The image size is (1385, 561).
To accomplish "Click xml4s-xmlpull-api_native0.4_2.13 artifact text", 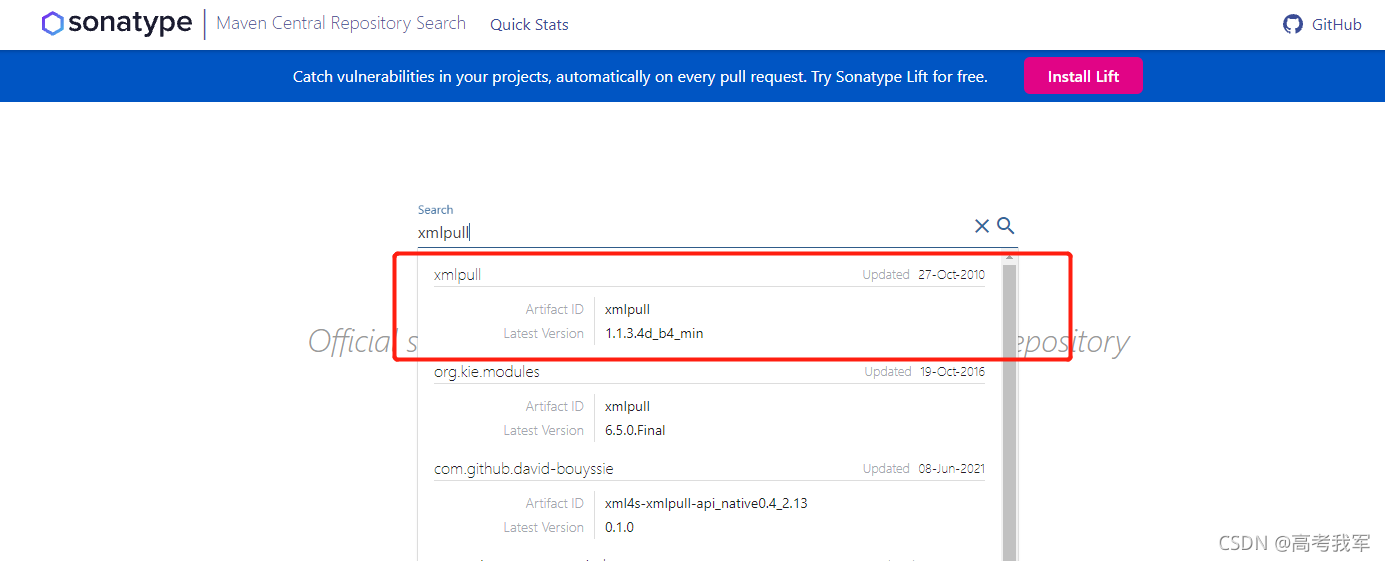I will [x=706, y=503].
